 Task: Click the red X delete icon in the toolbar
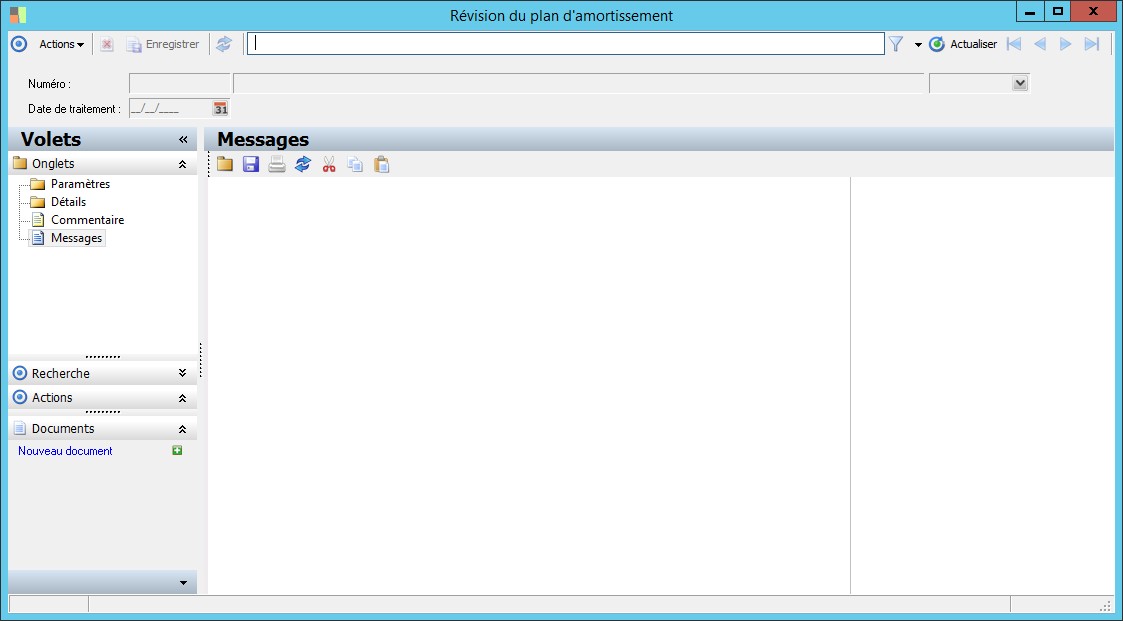107,44
